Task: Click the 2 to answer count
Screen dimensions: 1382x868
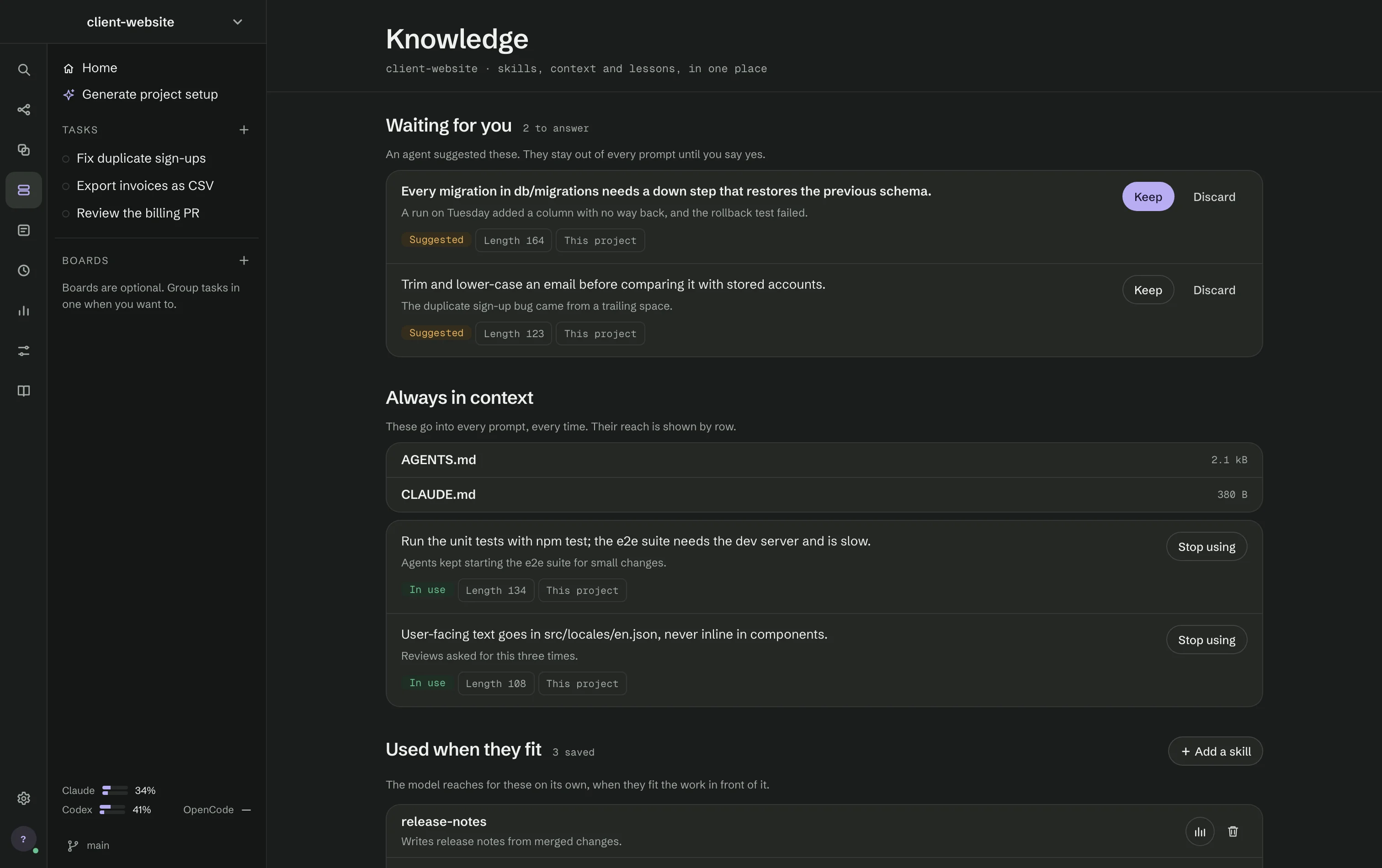Action: click(x=556, y=128)
